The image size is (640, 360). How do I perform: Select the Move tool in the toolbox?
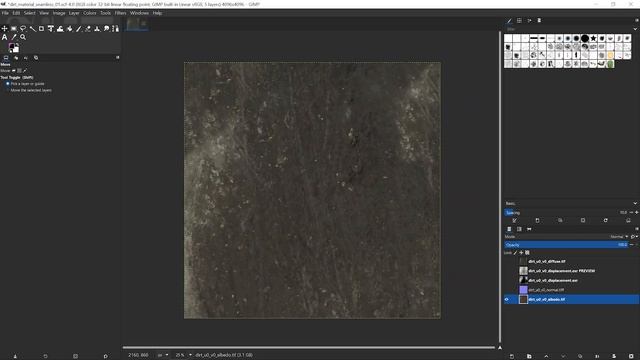pyautogui.click(x=4, y=29)
